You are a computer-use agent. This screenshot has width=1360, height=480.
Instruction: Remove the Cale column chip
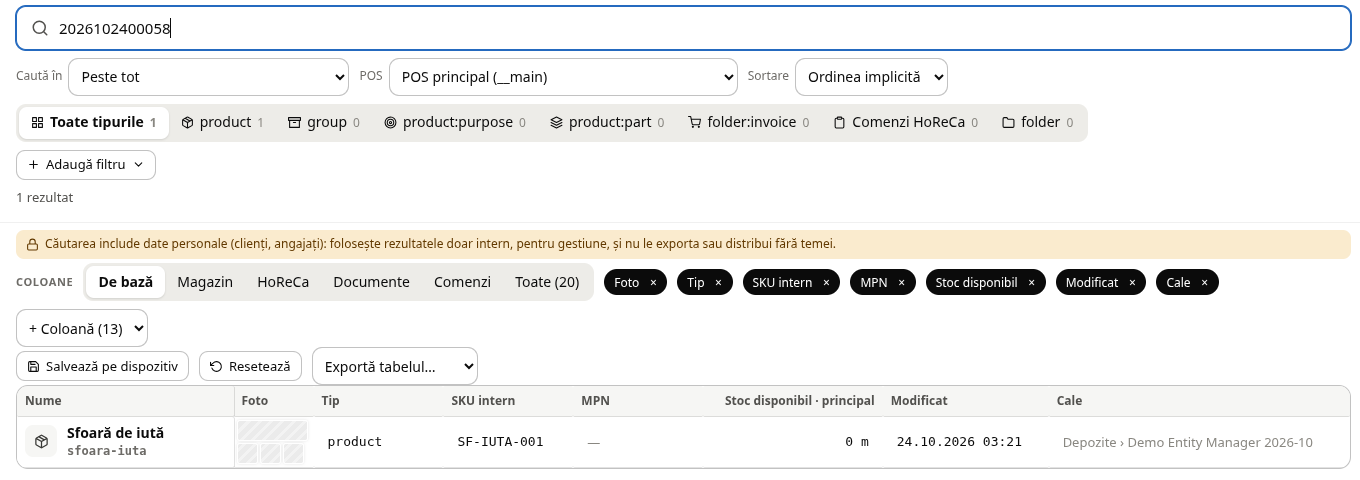coord(1204,283)
